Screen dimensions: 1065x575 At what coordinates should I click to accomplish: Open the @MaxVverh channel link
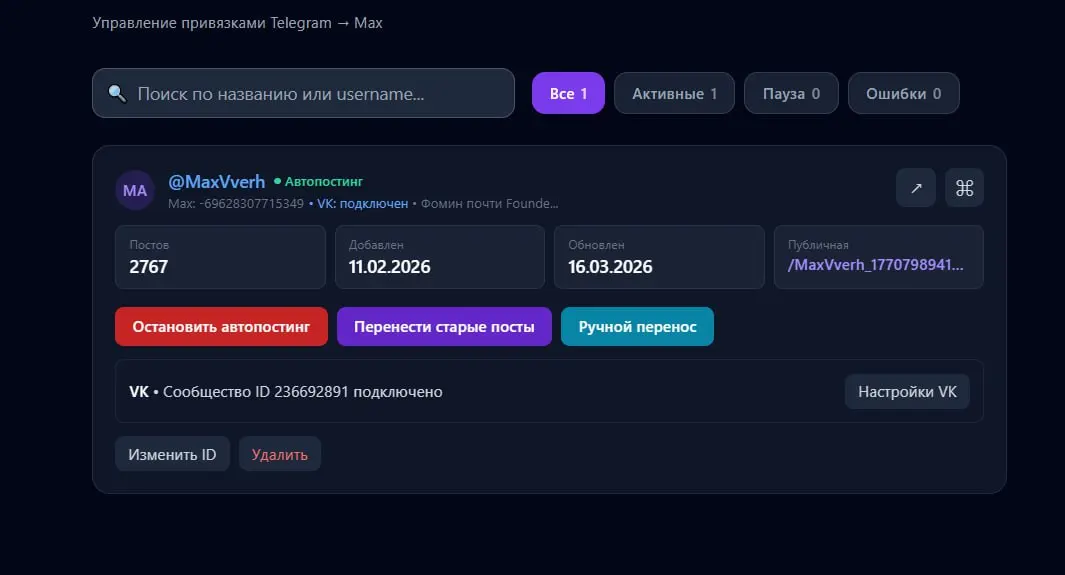pyautogui.click(x=217, y=182)
